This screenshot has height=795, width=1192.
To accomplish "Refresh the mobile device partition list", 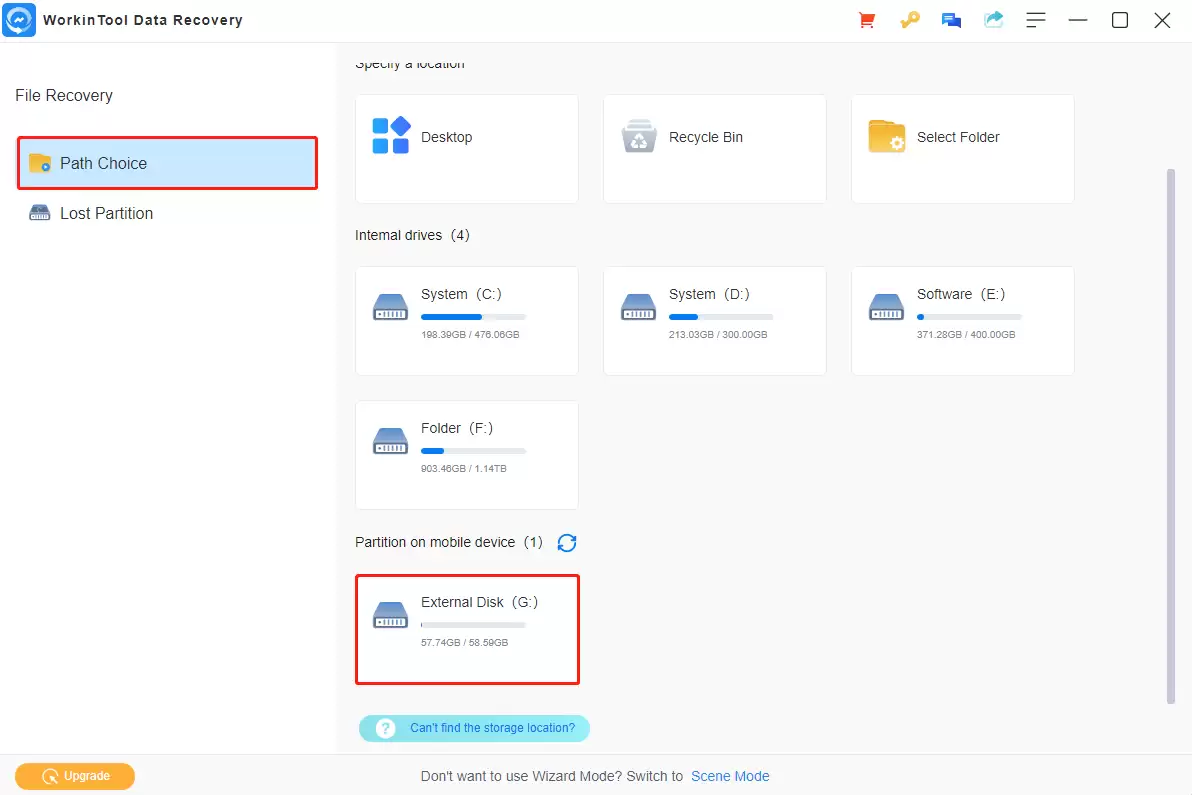I will pos(567,543).
